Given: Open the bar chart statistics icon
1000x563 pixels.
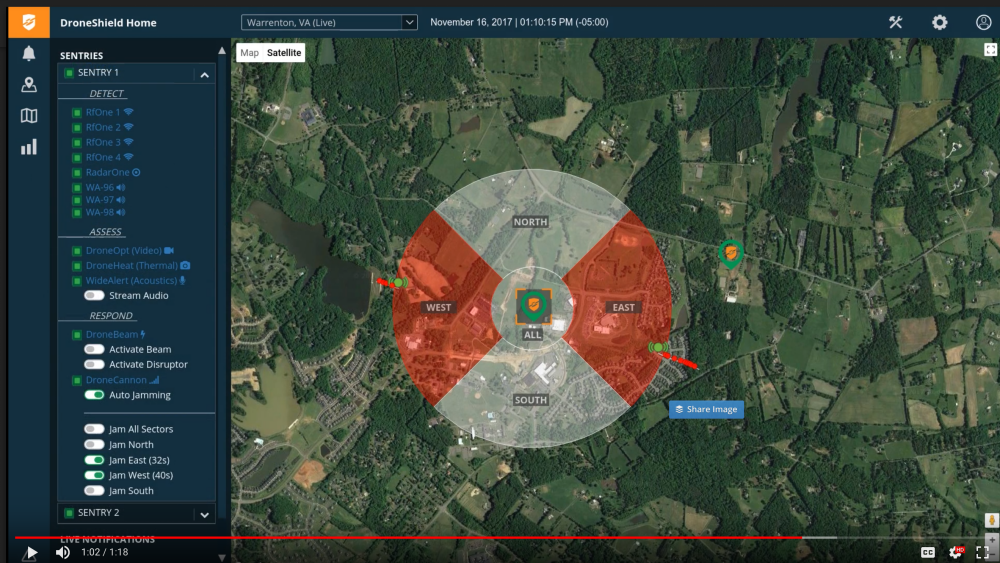Looking at the screenshot, I should [x=29, y=147].
